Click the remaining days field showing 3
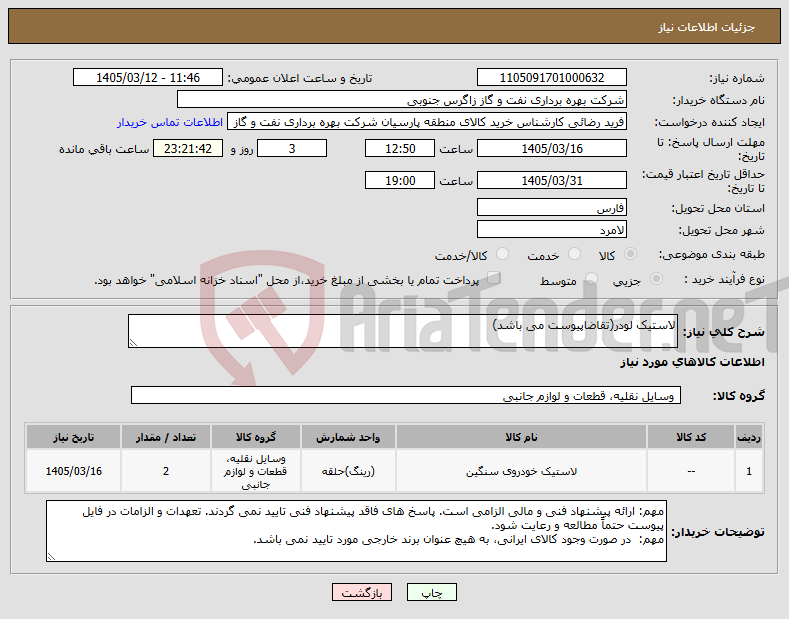This screenshot has width=789, height=619. [292, 148]
